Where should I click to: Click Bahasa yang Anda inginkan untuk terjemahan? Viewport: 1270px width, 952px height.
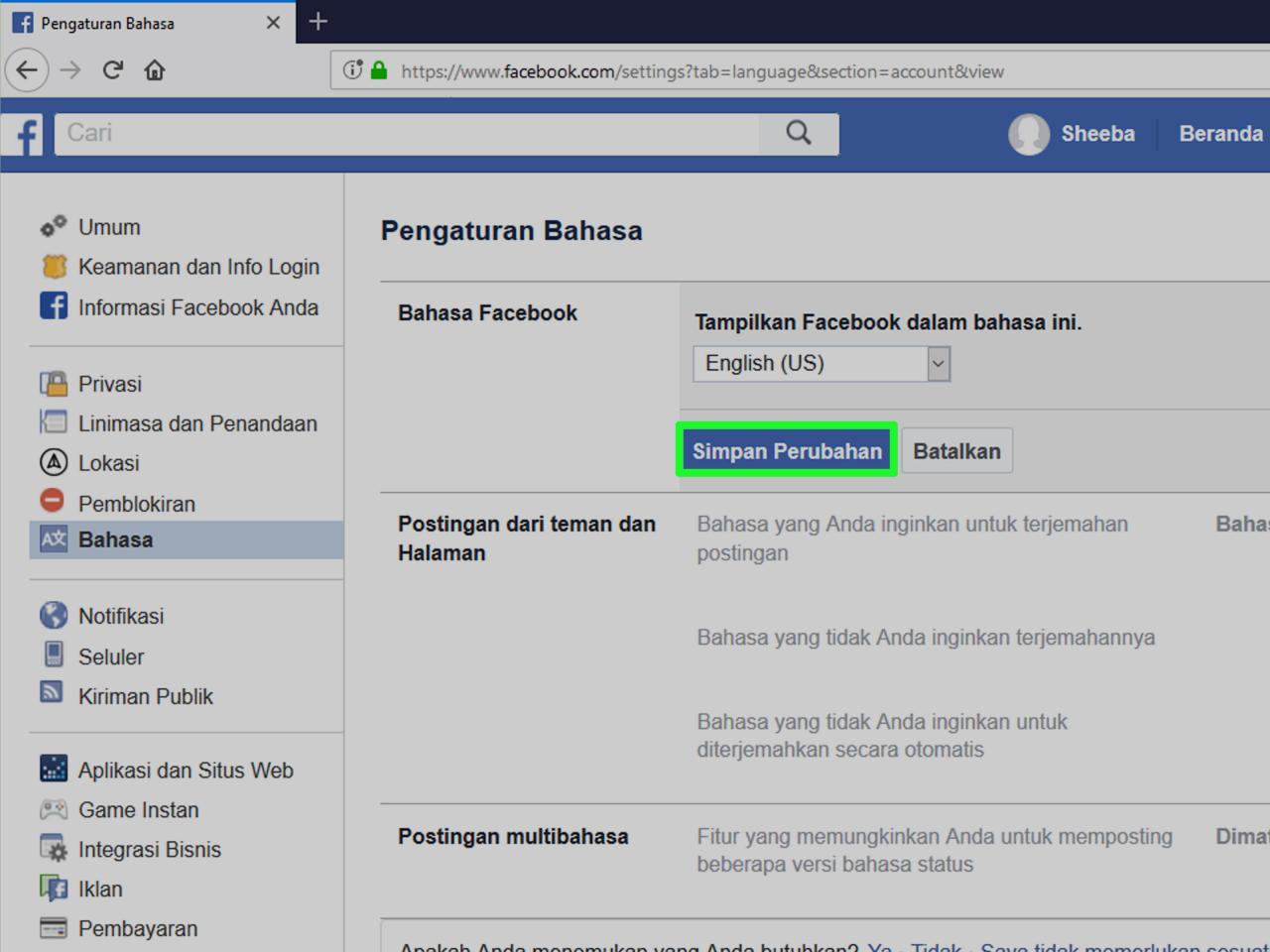[x=912, y=538]
